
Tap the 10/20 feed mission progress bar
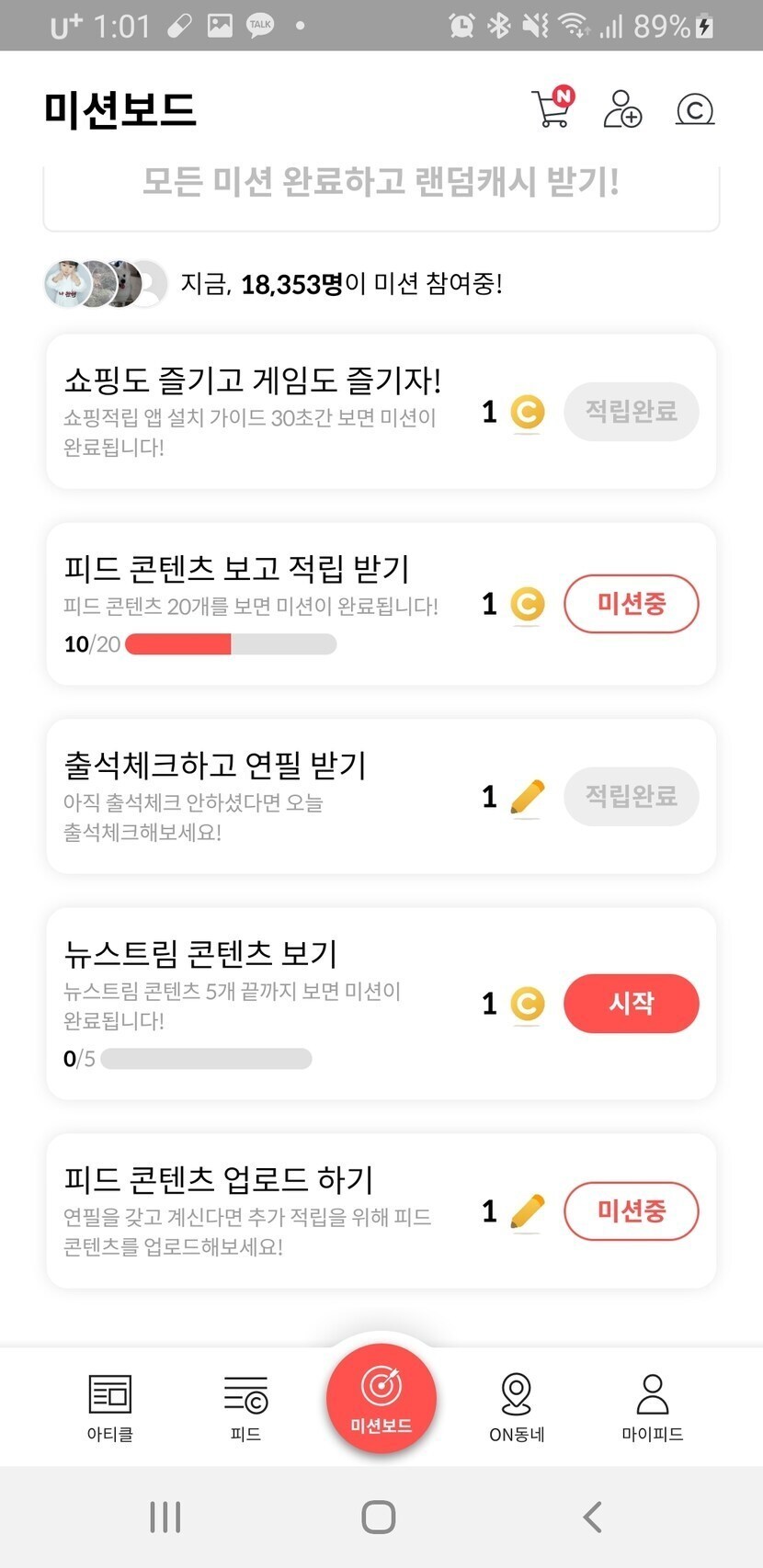click(231, 644)
